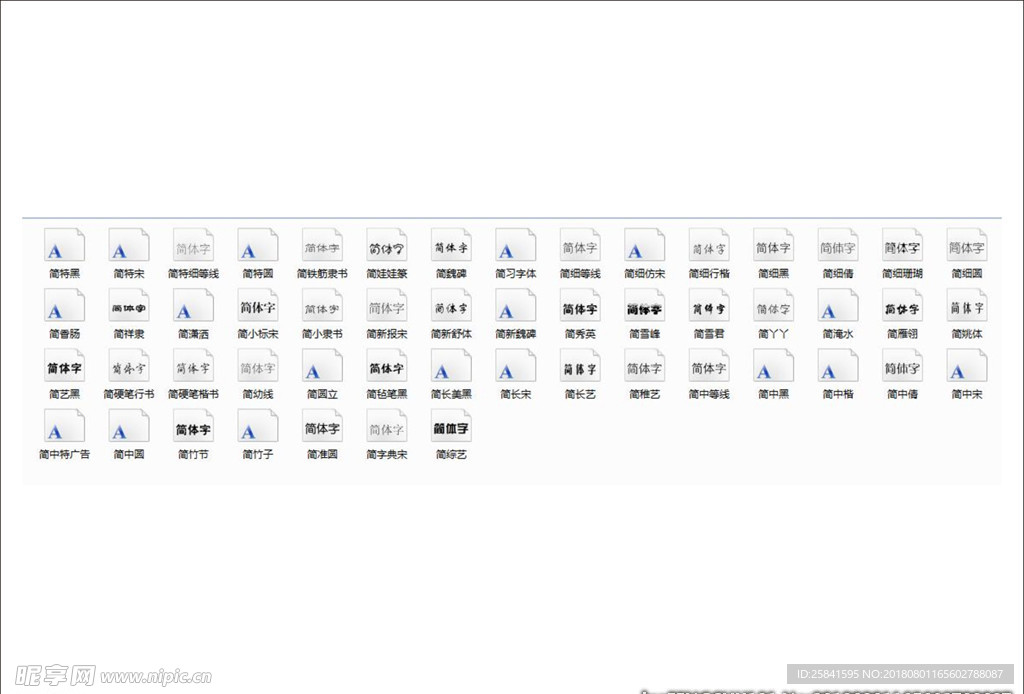The height and width of the screenshot is (694, 1024).
Task: Open the 简雪峰 font icon
Action: 644,306
